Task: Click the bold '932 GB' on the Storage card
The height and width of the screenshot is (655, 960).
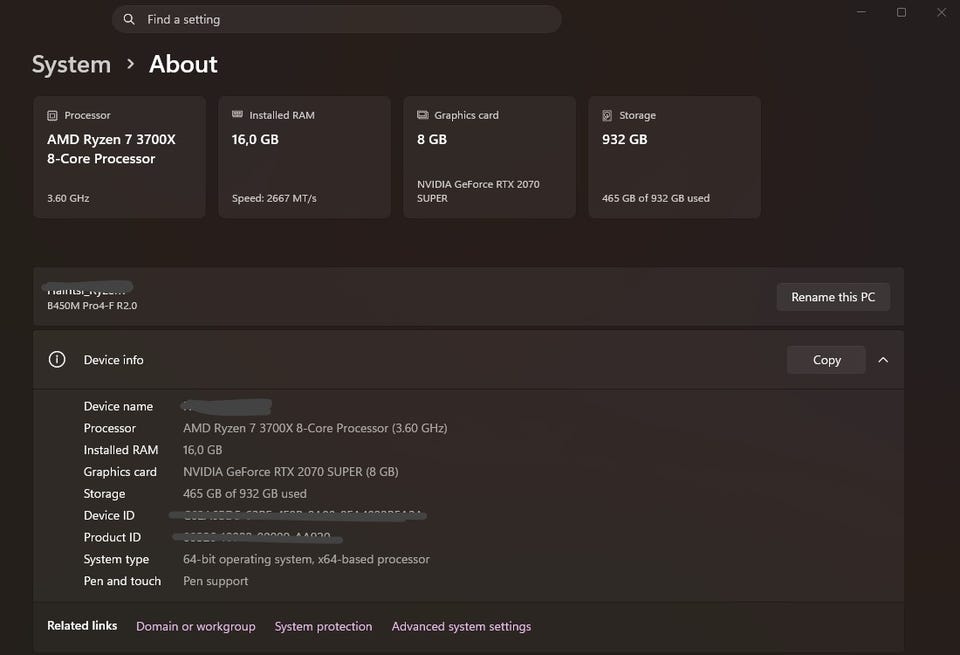Action: coord(624,140)
